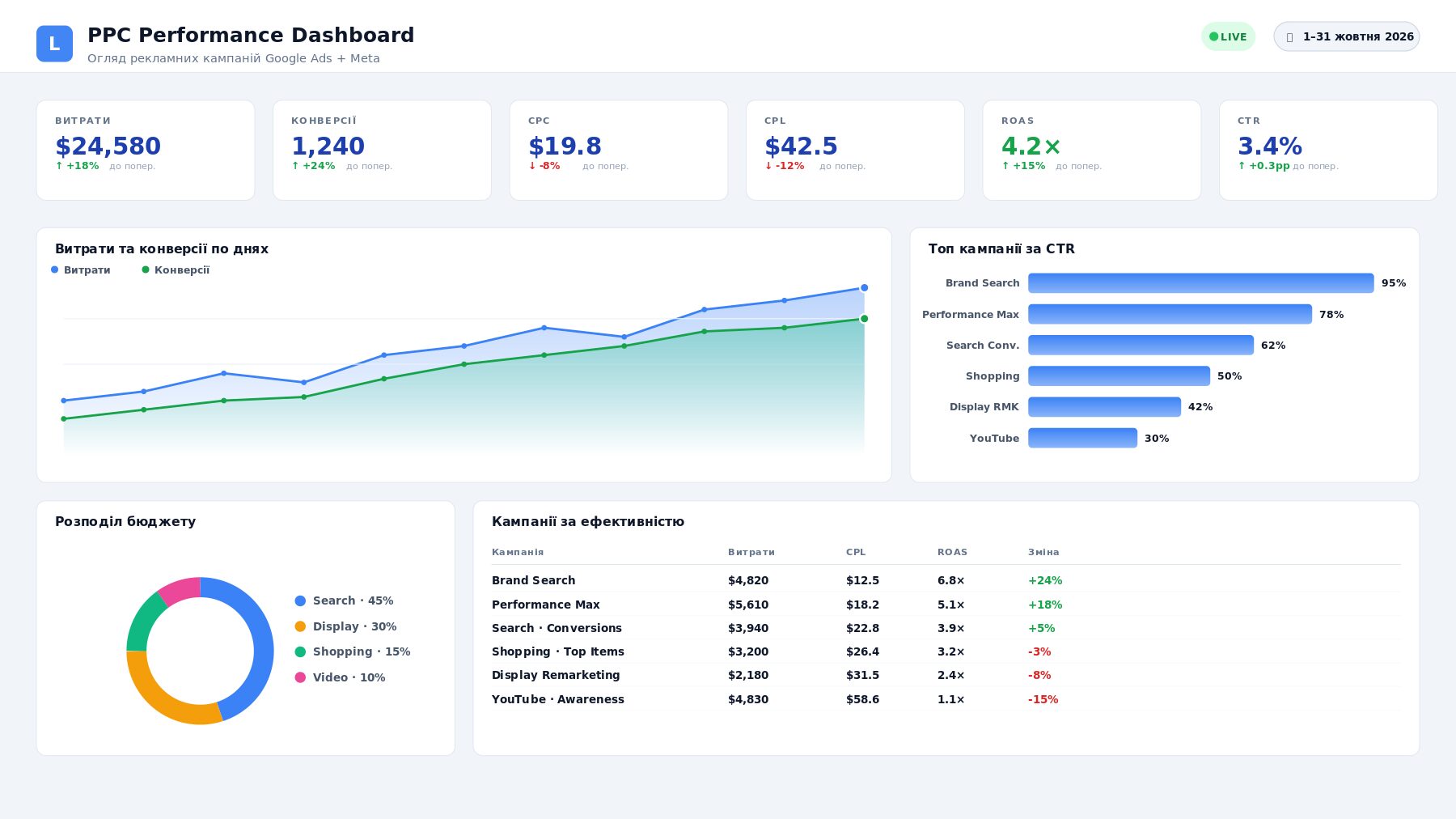Click the Shopping 50% bar
Screen dimensions: 1456x819
pos(1119,376)
